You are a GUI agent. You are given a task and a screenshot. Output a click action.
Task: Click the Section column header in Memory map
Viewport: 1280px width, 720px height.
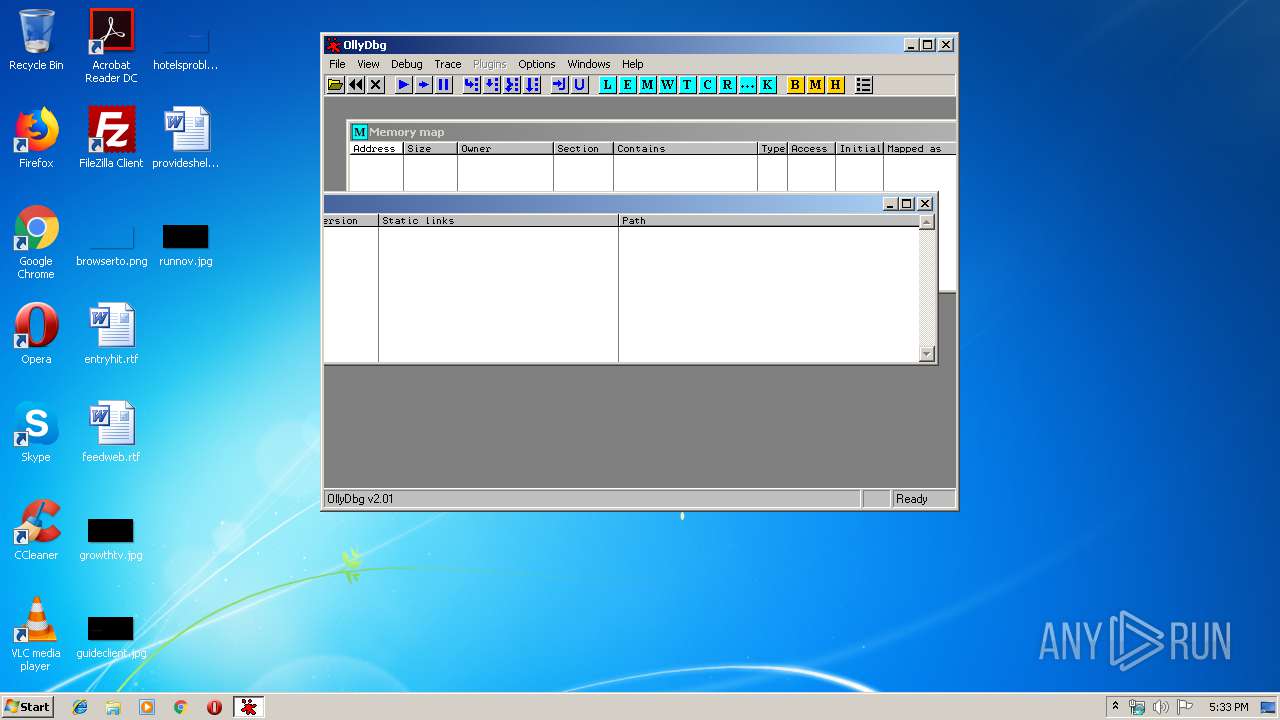point(583,148)
